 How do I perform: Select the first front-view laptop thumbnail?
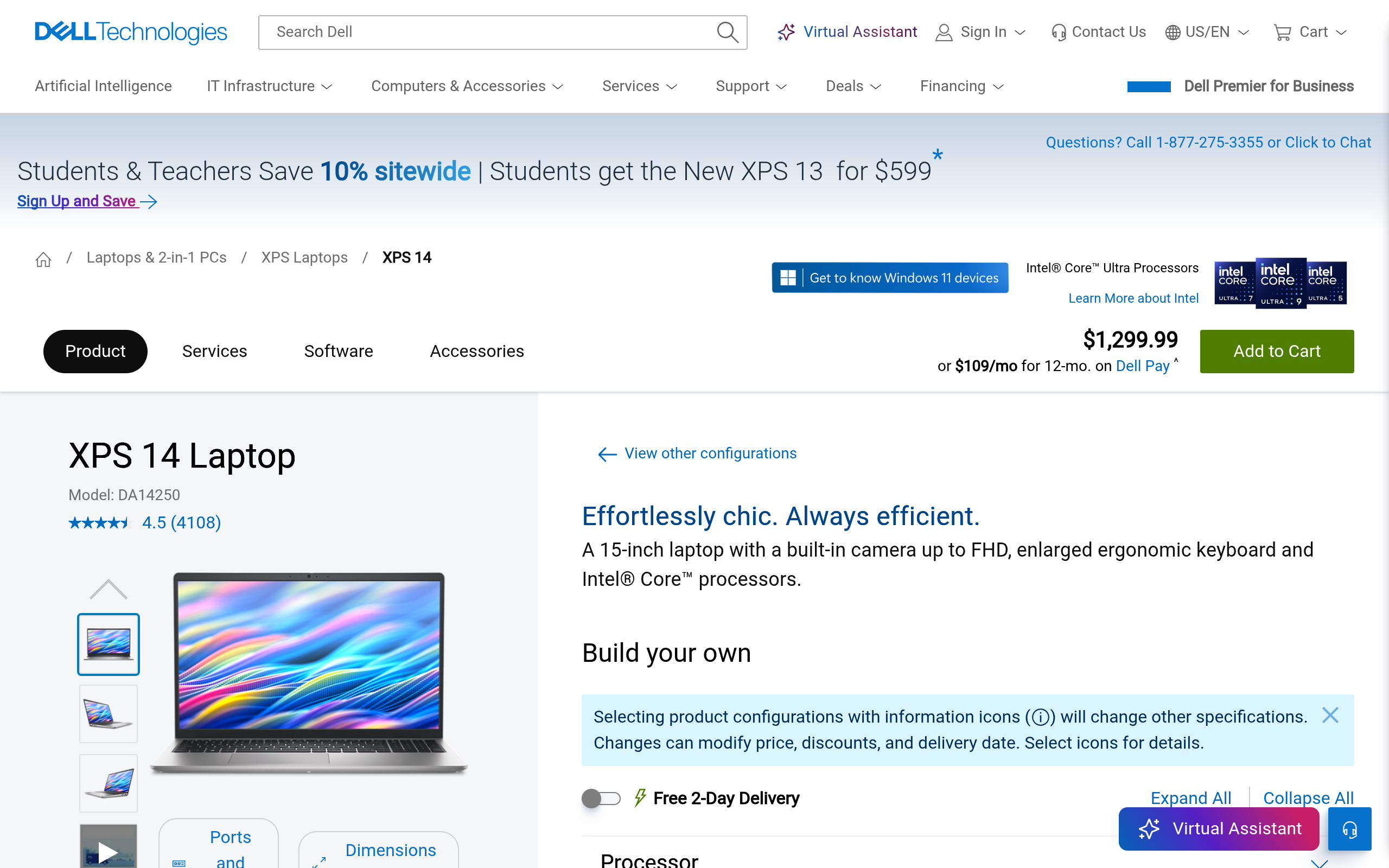point(109,644)
